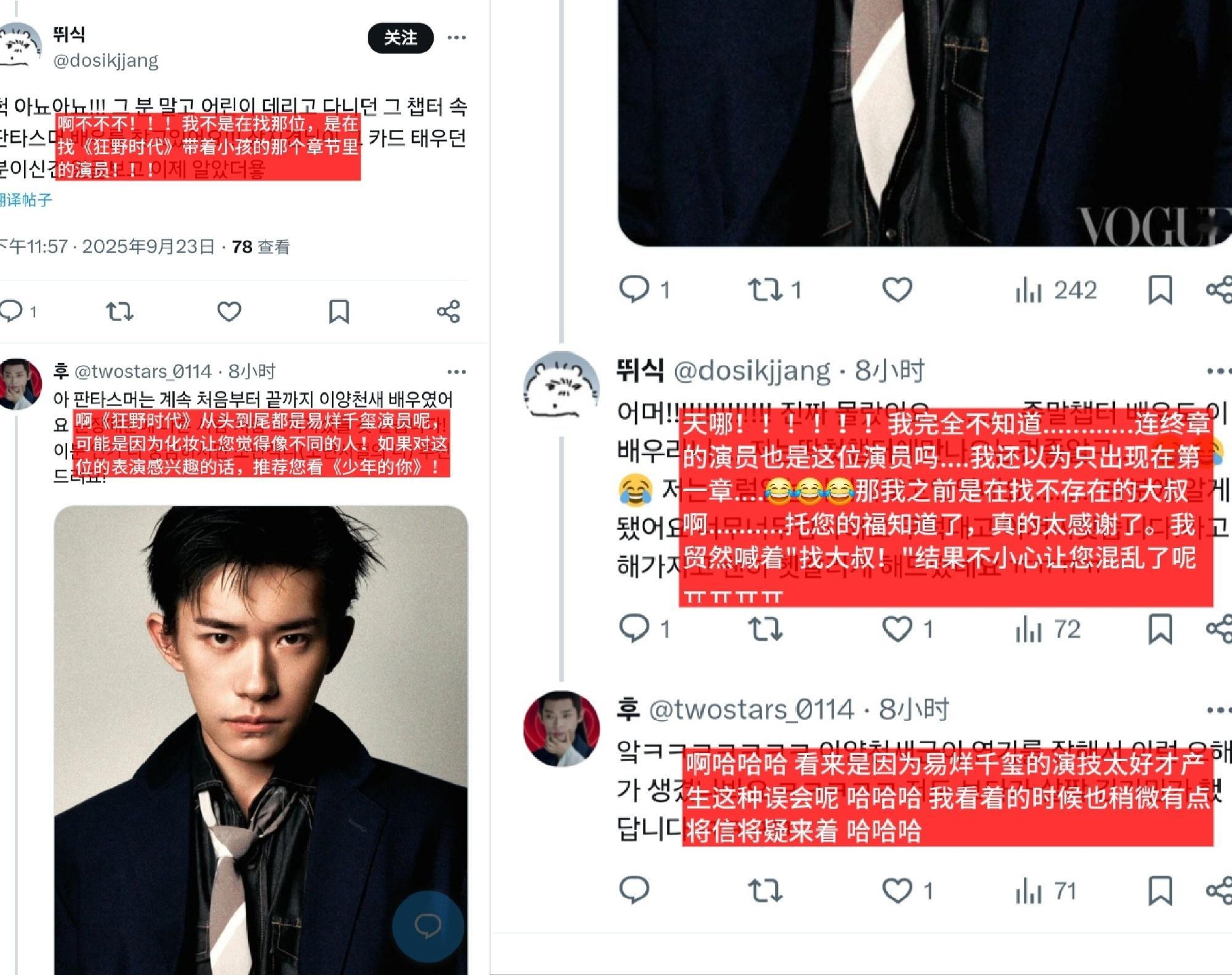Share the main dosikjjang post
Screen dimensions: 1232x975
pos(448,311)
